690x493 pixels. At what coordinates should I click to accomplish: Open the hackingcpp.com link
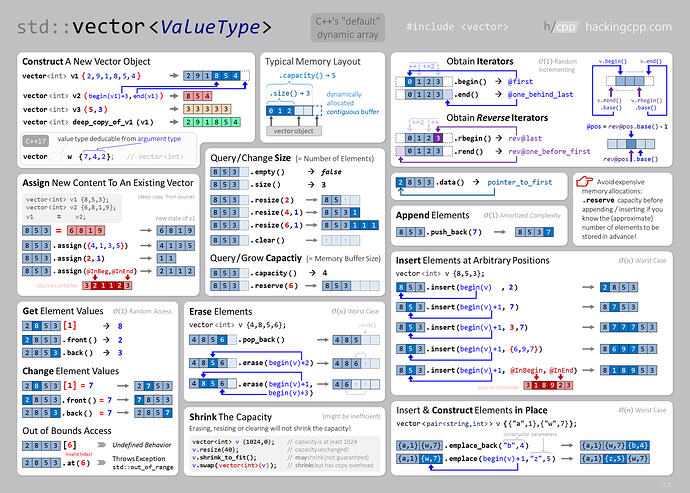[628, 27]
